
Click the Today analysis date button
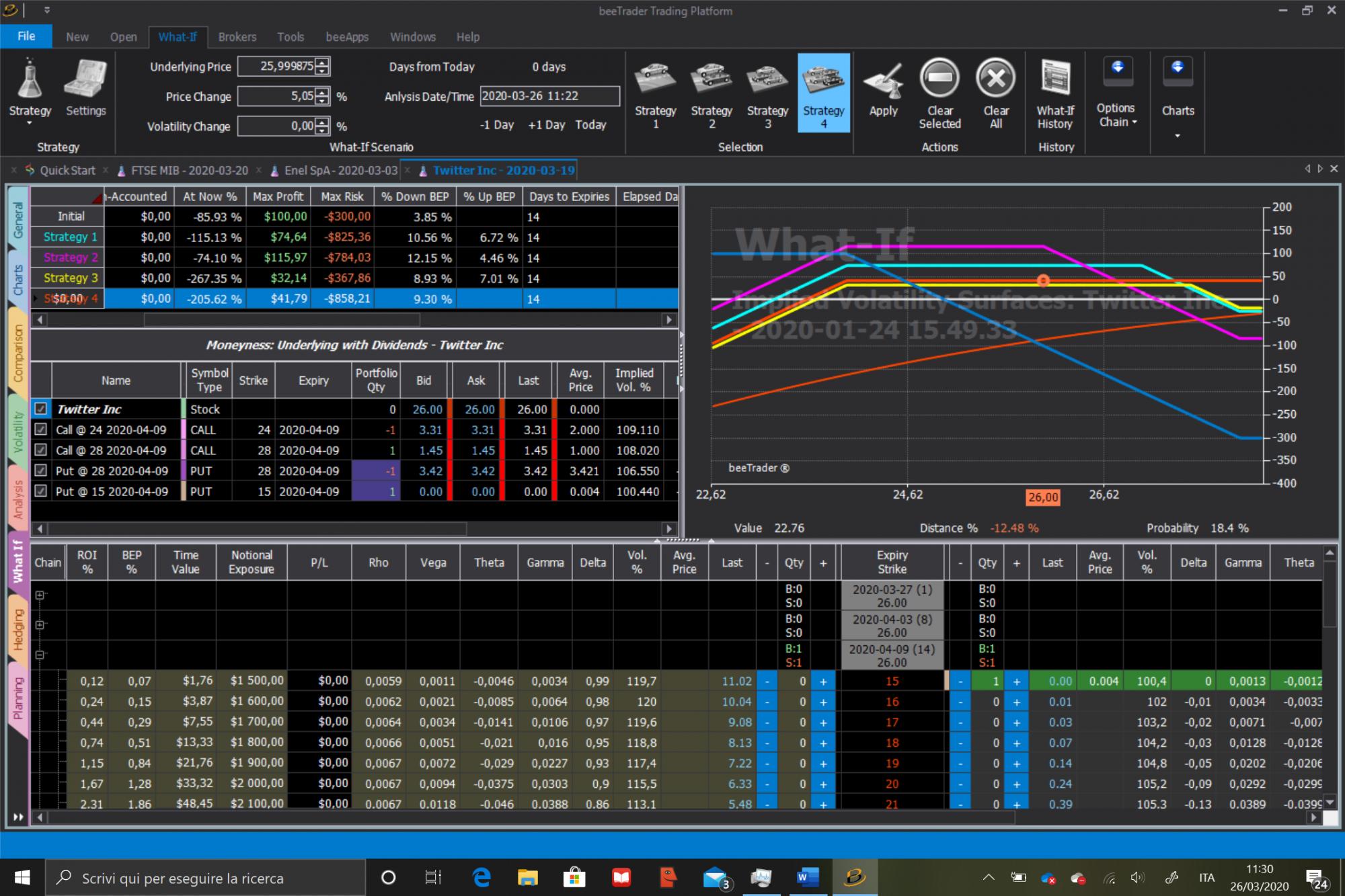click(590, 125)
